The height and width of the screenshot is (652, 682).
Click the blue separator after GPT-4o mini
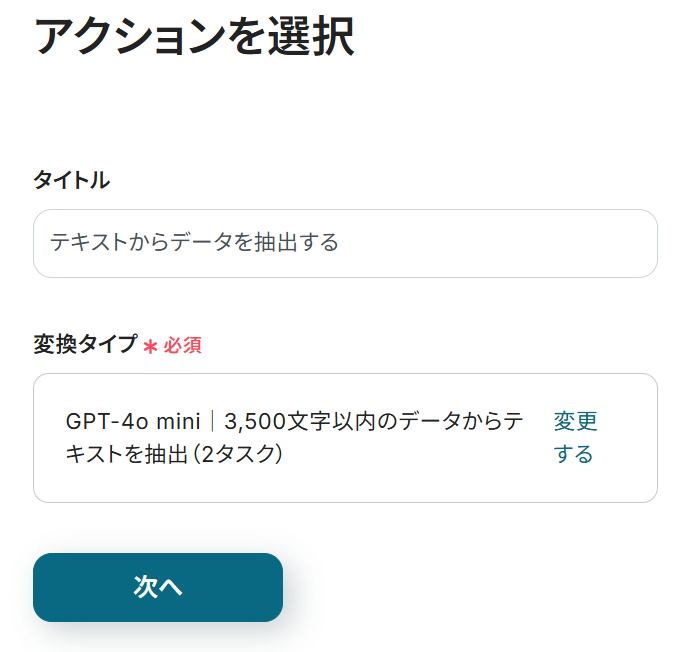coord(212,421)
